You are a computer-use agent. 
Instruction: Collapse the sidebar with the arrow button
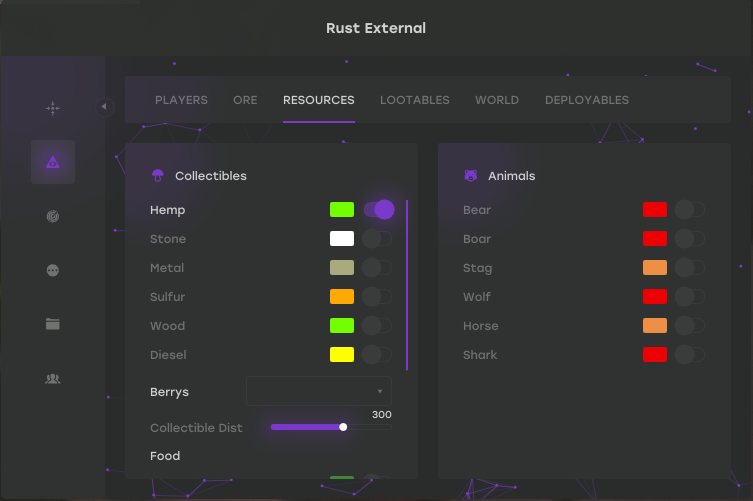[x=105, y=107]
